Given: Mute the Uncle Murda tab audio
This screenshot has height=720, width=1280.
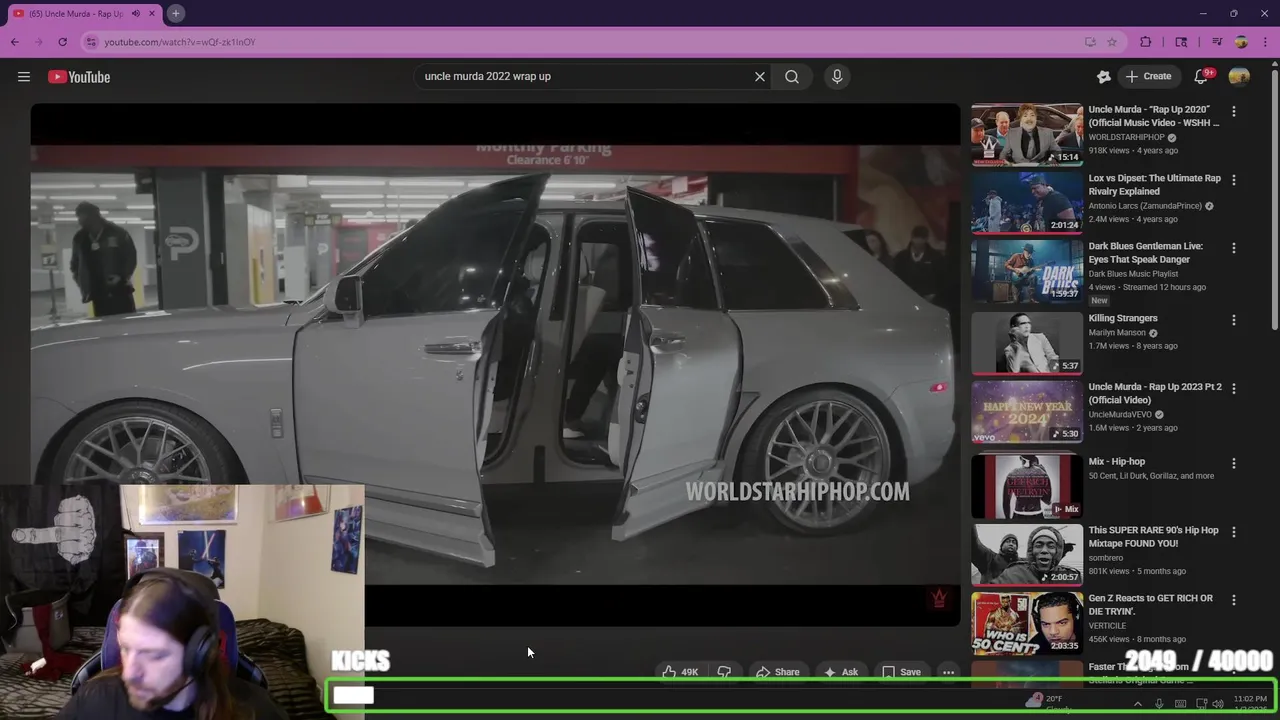Looking at the screenshot, I should click(135, 14).
